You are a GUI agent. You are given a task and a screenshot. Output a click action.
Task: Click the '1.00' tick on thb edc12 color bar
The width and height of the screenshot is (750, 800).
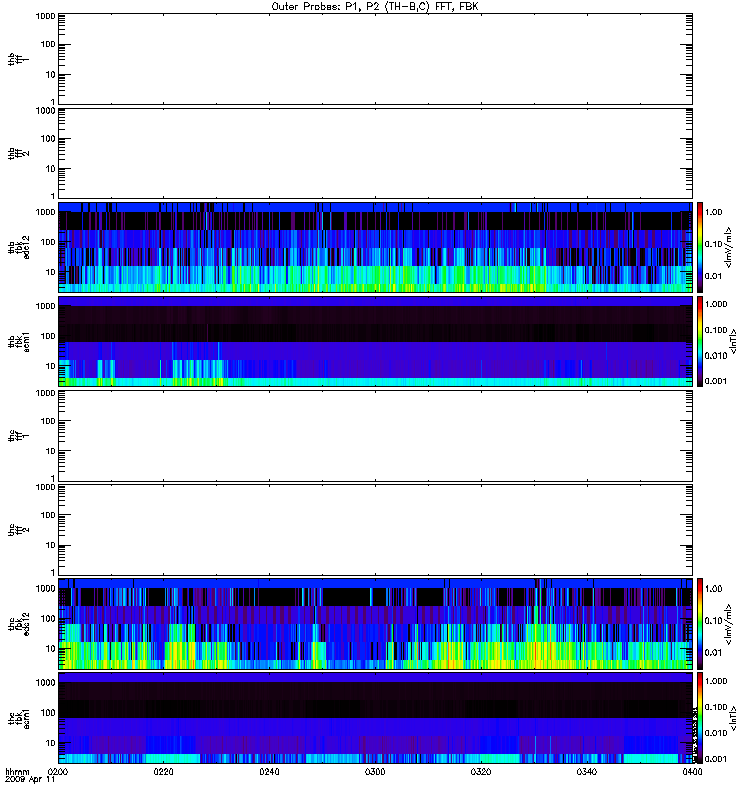click(x=713, y=212)
